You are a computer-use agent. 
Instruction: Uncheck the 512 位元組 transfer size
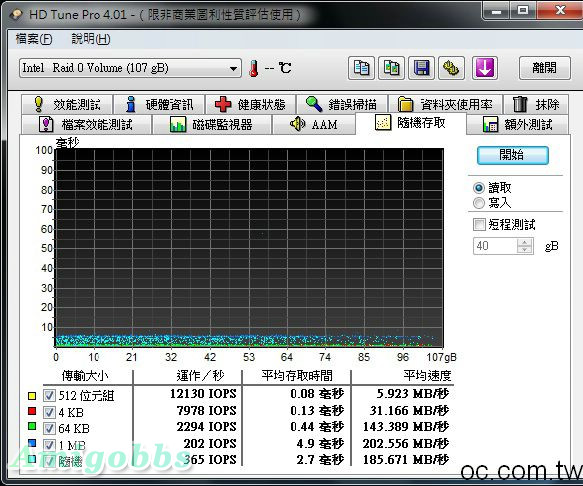click(x=49, y=395)
